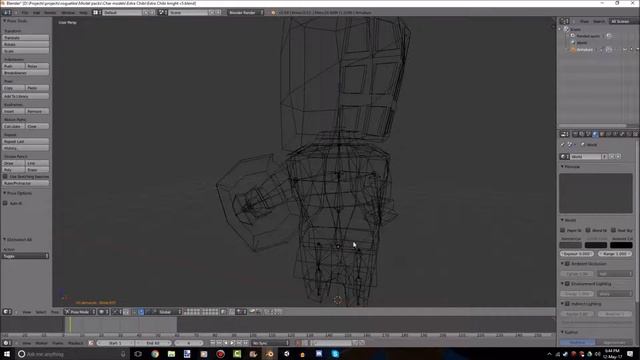Viewport: 640px width, 360px height.
Task: Open the File menu
Action: (25, 13)
